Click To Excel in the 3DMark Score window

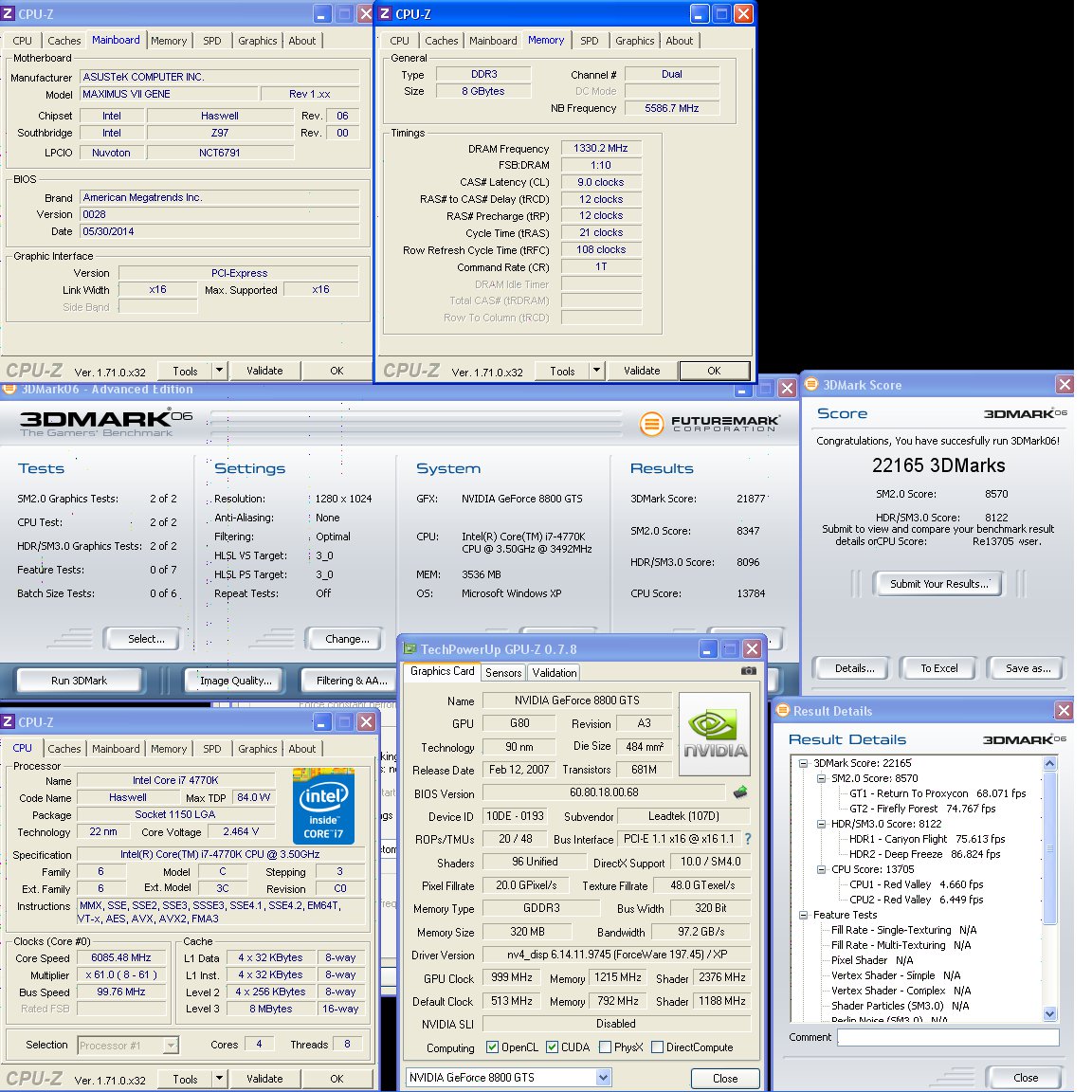click(x=938, y=668)
